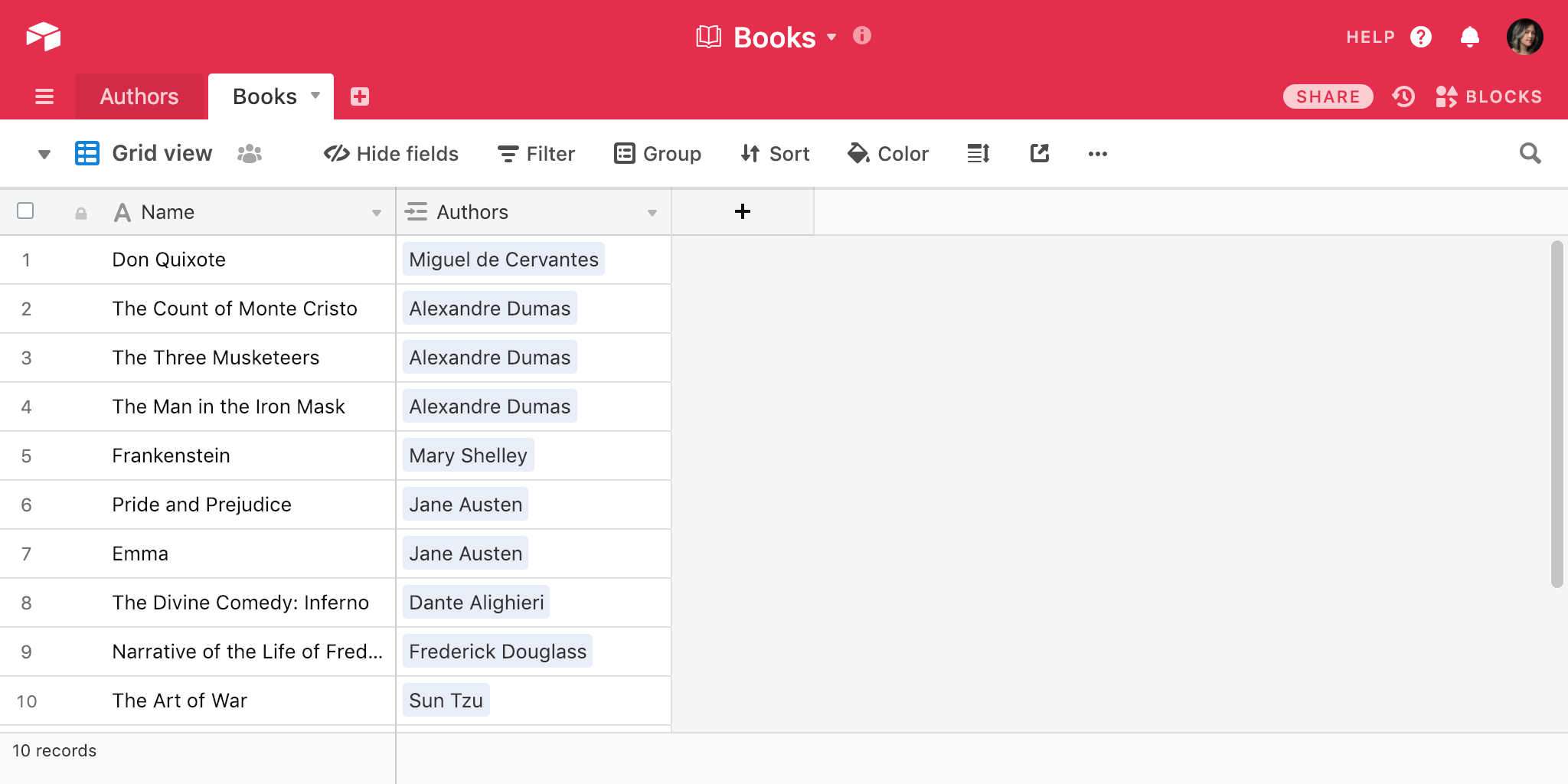This screenshot has height=784, width=1568.
Task: Click row number 1
Action: (x=26, y=260)
